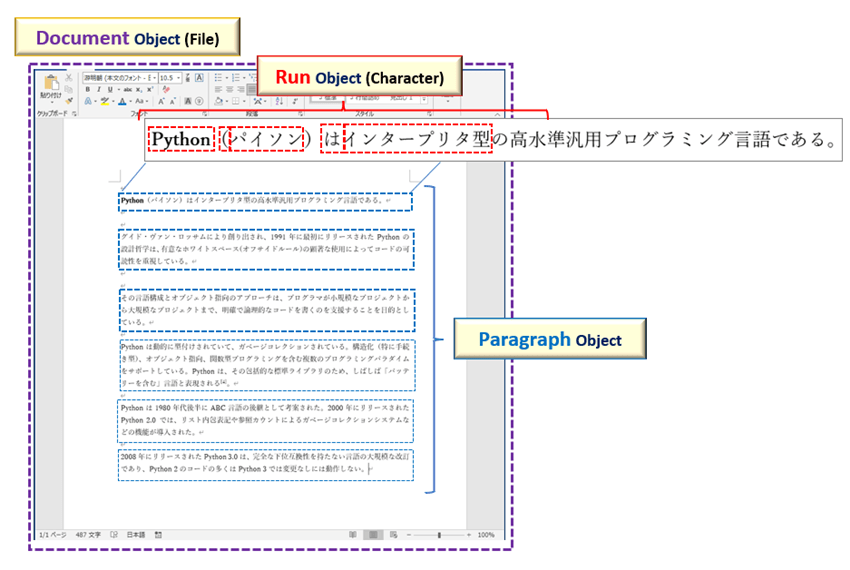Open the Asian layout dropdown
850x570 pixels.
(264, 101)
